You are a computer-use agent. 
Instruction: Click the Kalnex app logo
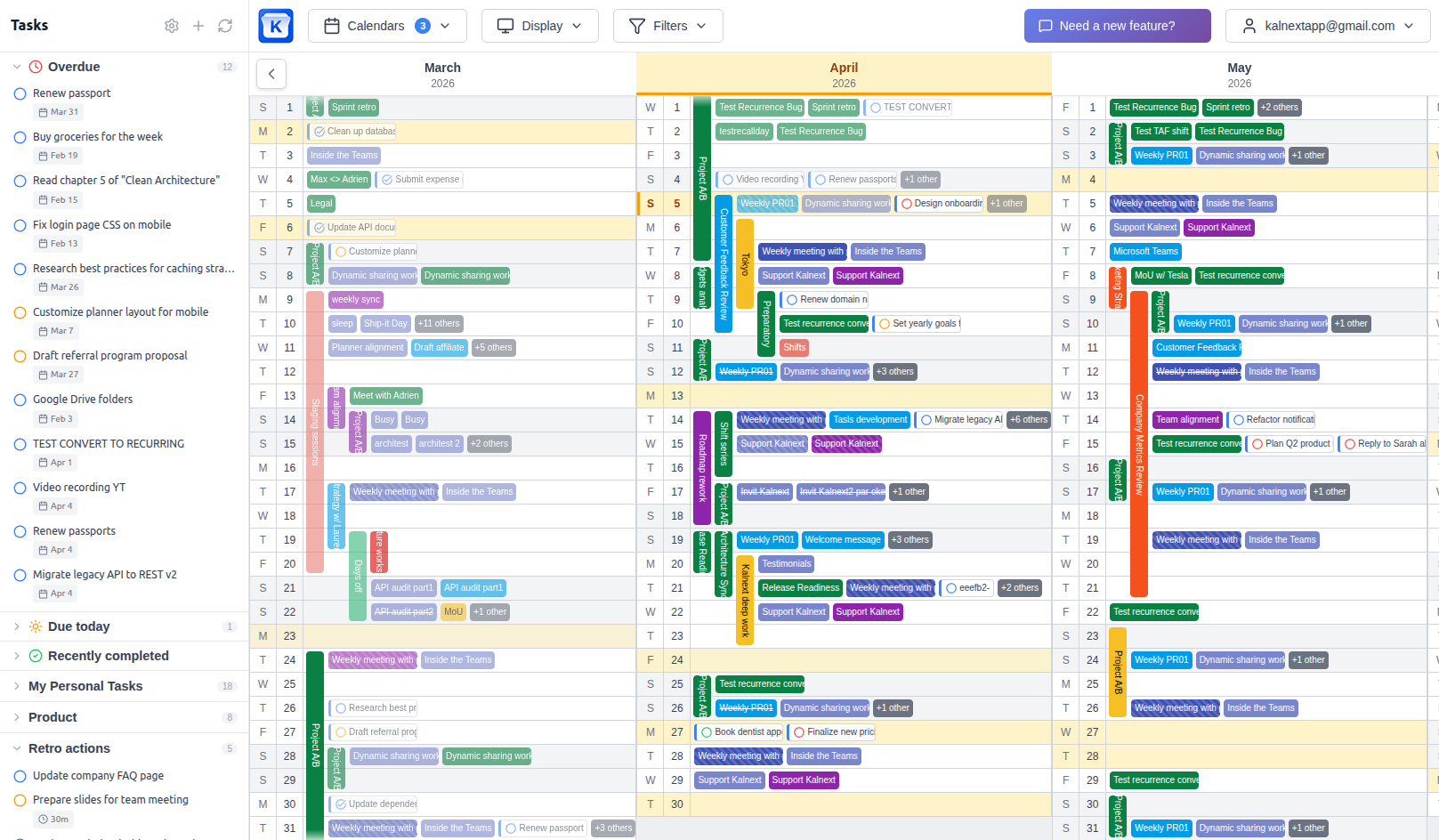[276, 26]
